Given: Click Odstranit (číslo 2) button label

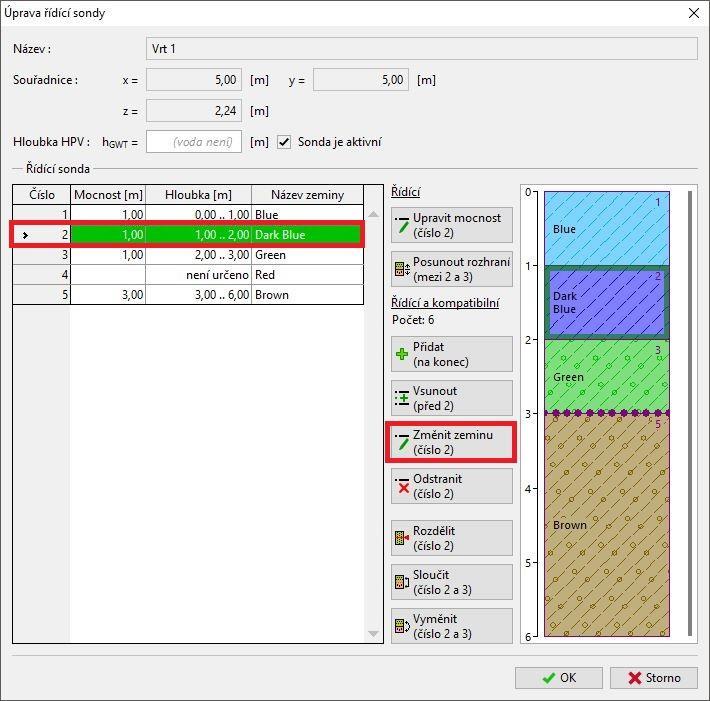Looking at the screenshot, I should 437,486.
